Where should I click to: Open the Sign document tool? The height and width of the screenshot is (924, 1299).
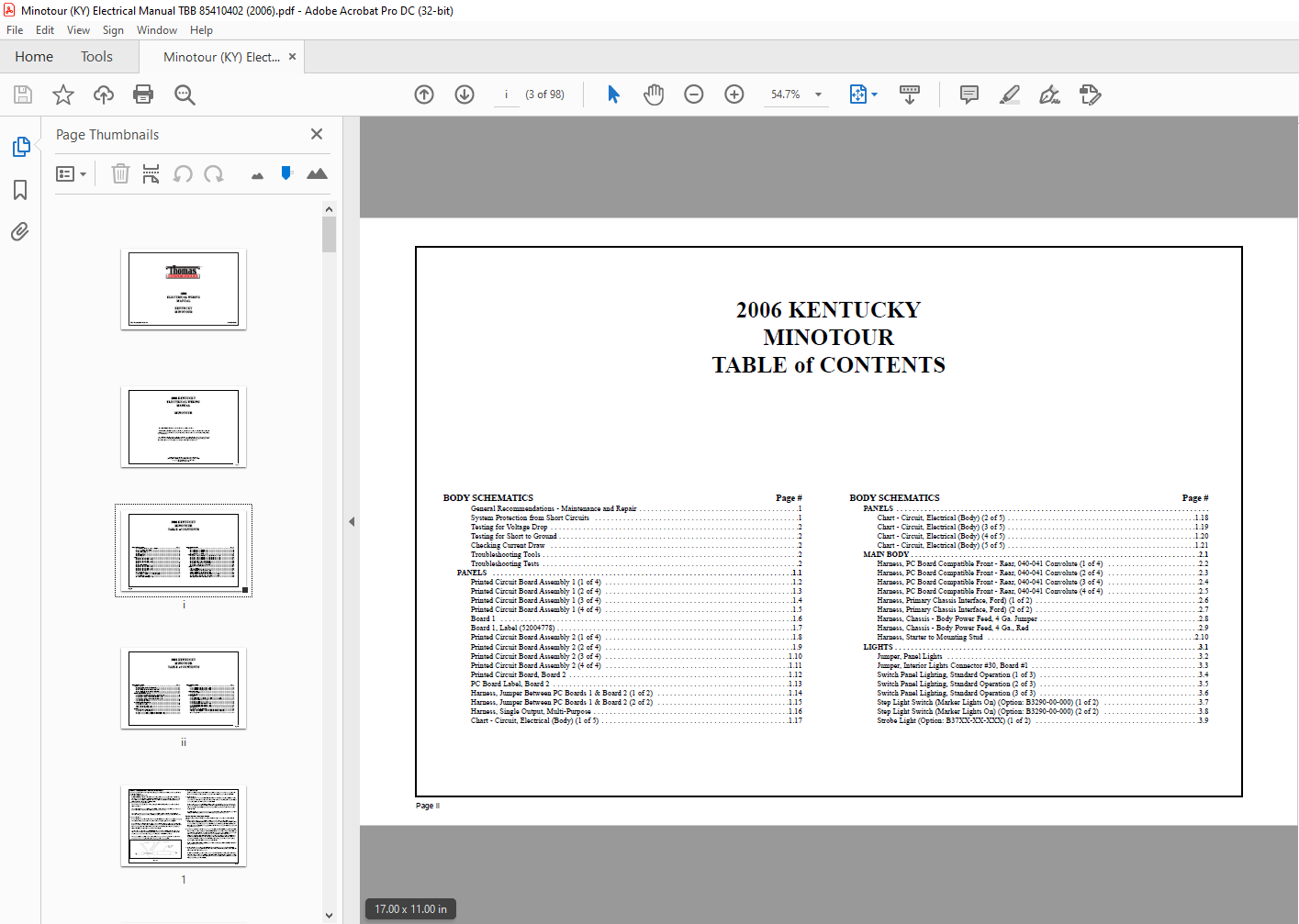[x=1050, y=95]
